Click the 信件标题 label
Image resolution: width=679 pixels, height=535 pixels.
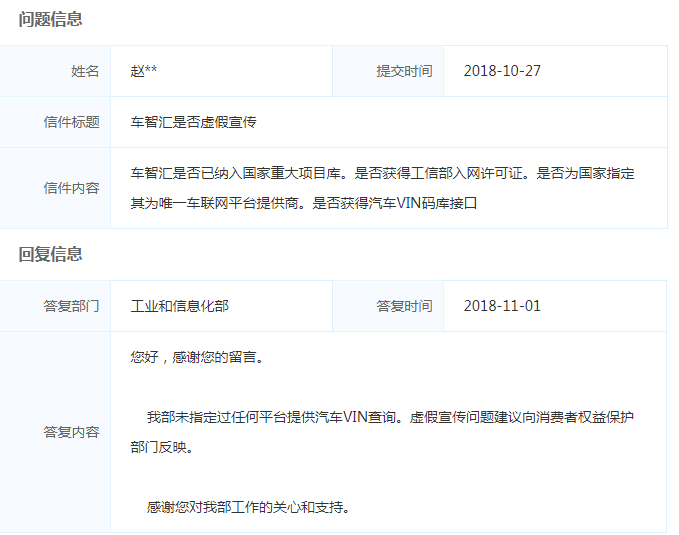[x=71, y=122]
